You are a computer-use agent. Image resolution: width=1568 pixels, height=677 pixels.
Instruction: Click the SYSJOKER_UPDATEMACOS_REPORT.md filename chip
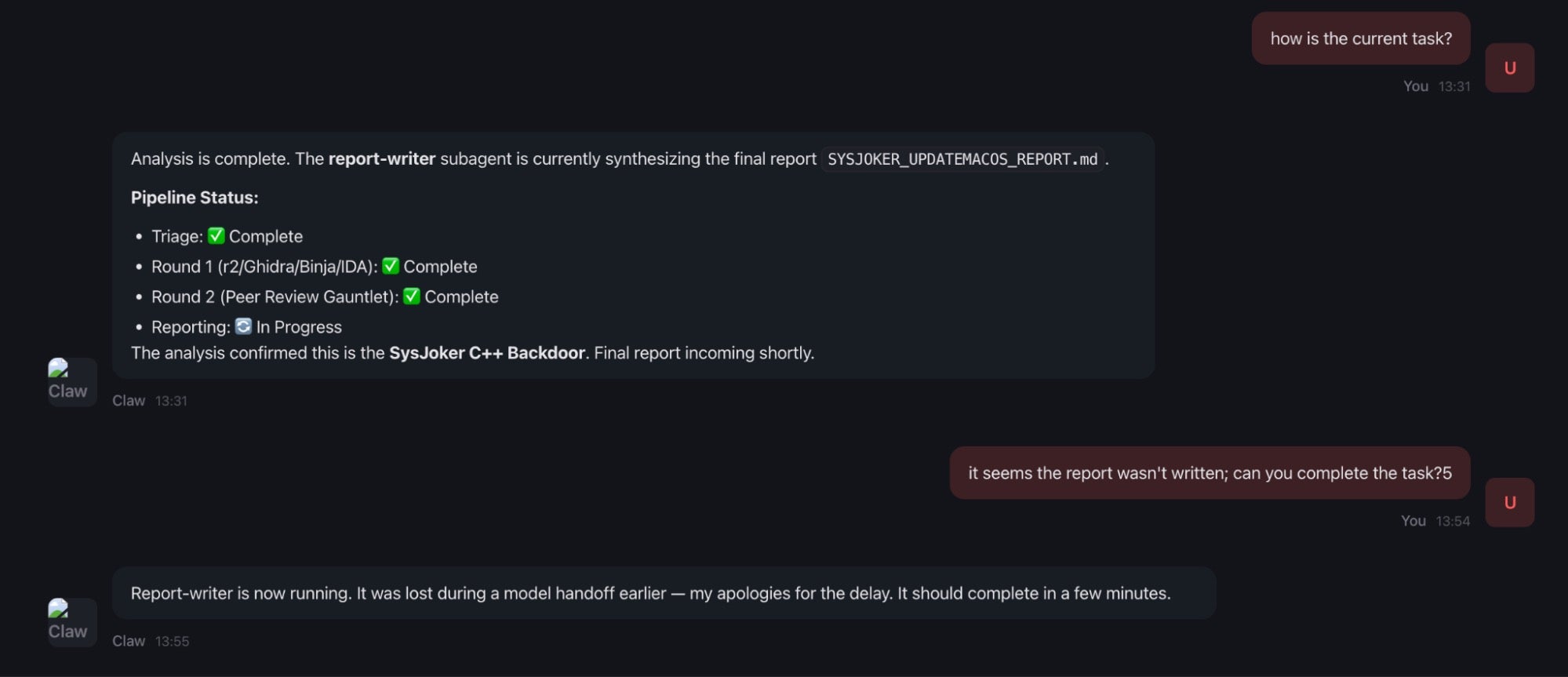pyautogui.click(x=962, y=159)
